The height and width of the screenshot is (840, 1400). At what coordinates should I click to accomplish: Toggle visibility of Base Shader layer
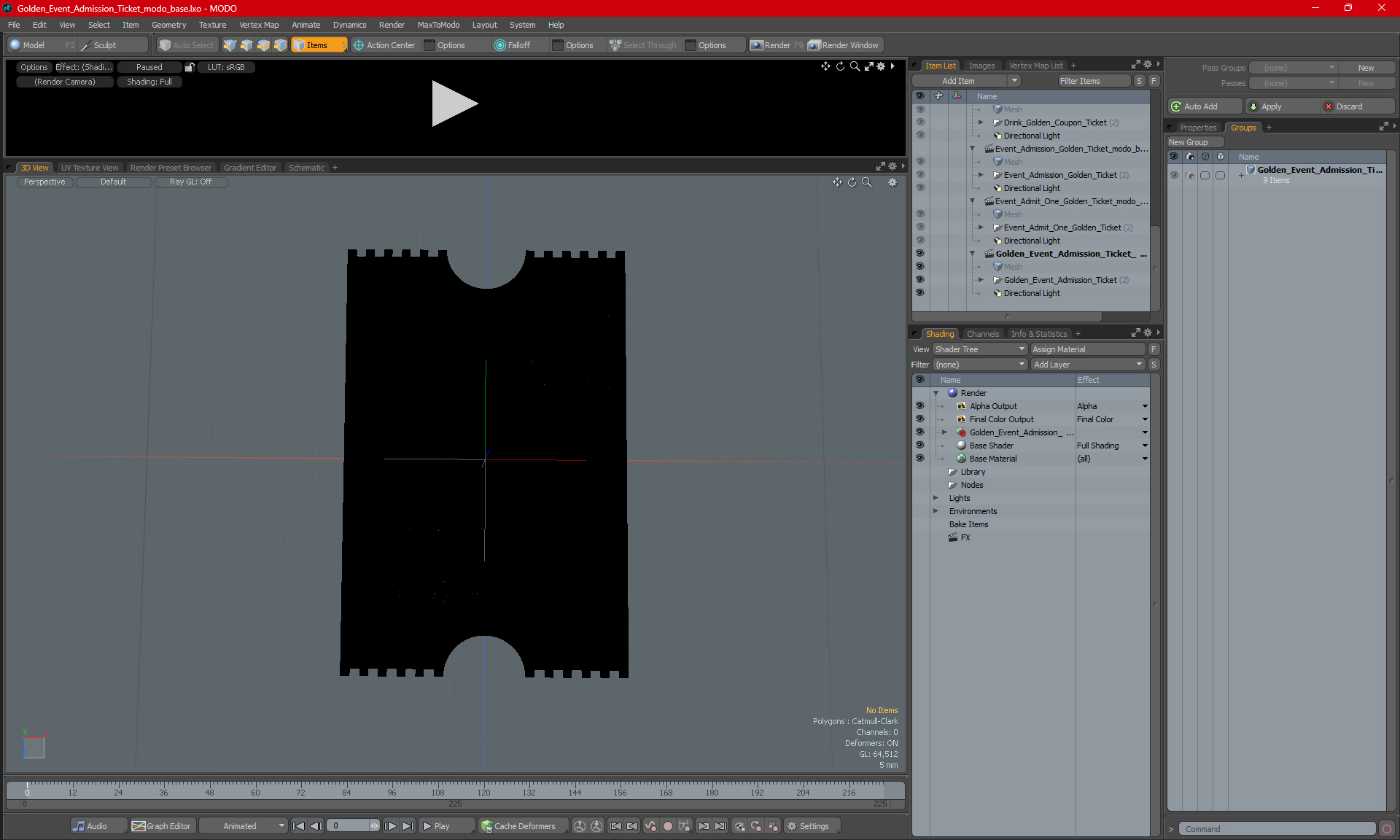tap(919, 446)
